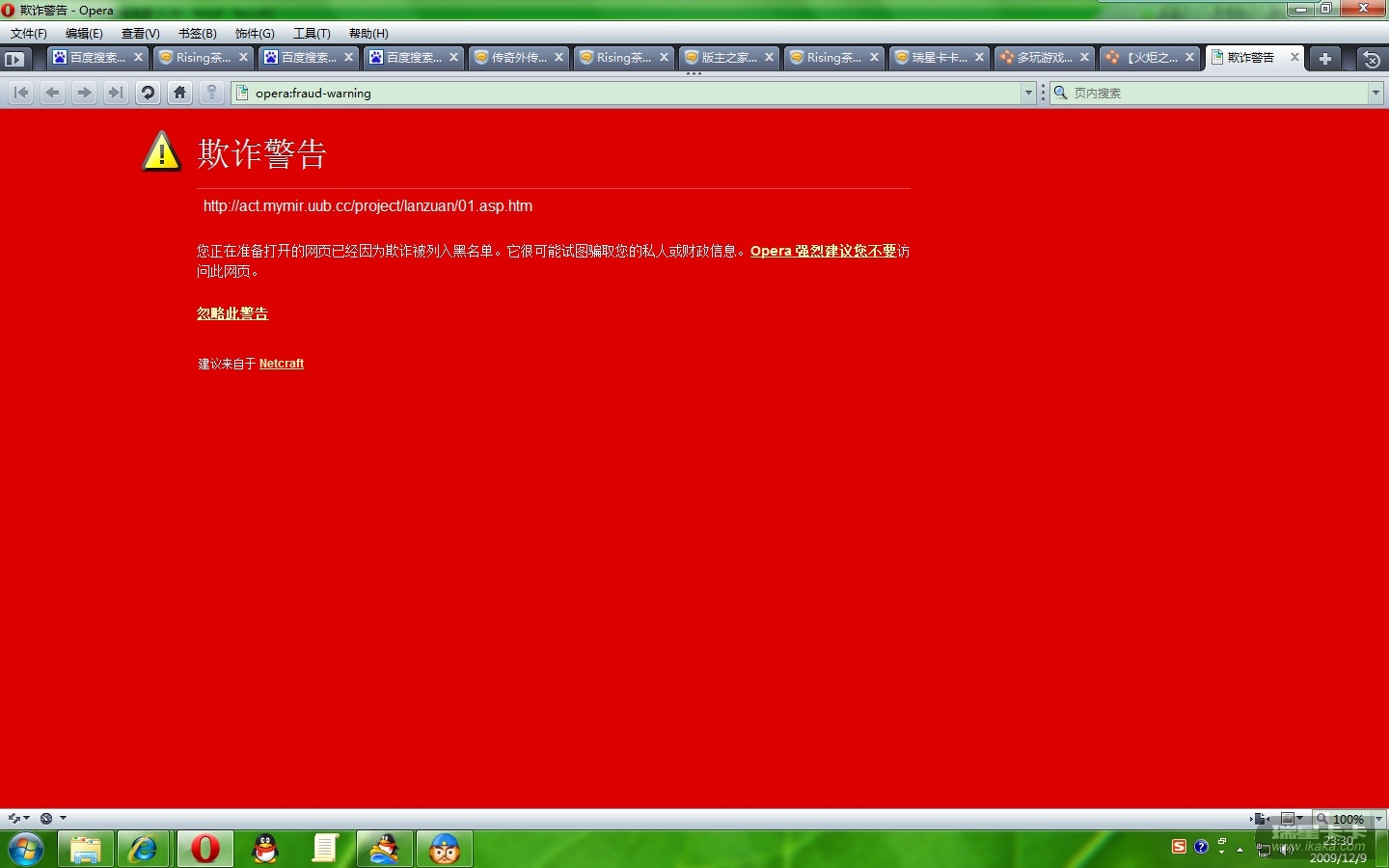Open the scroll document taskbar icon

(x=324, y=850)
